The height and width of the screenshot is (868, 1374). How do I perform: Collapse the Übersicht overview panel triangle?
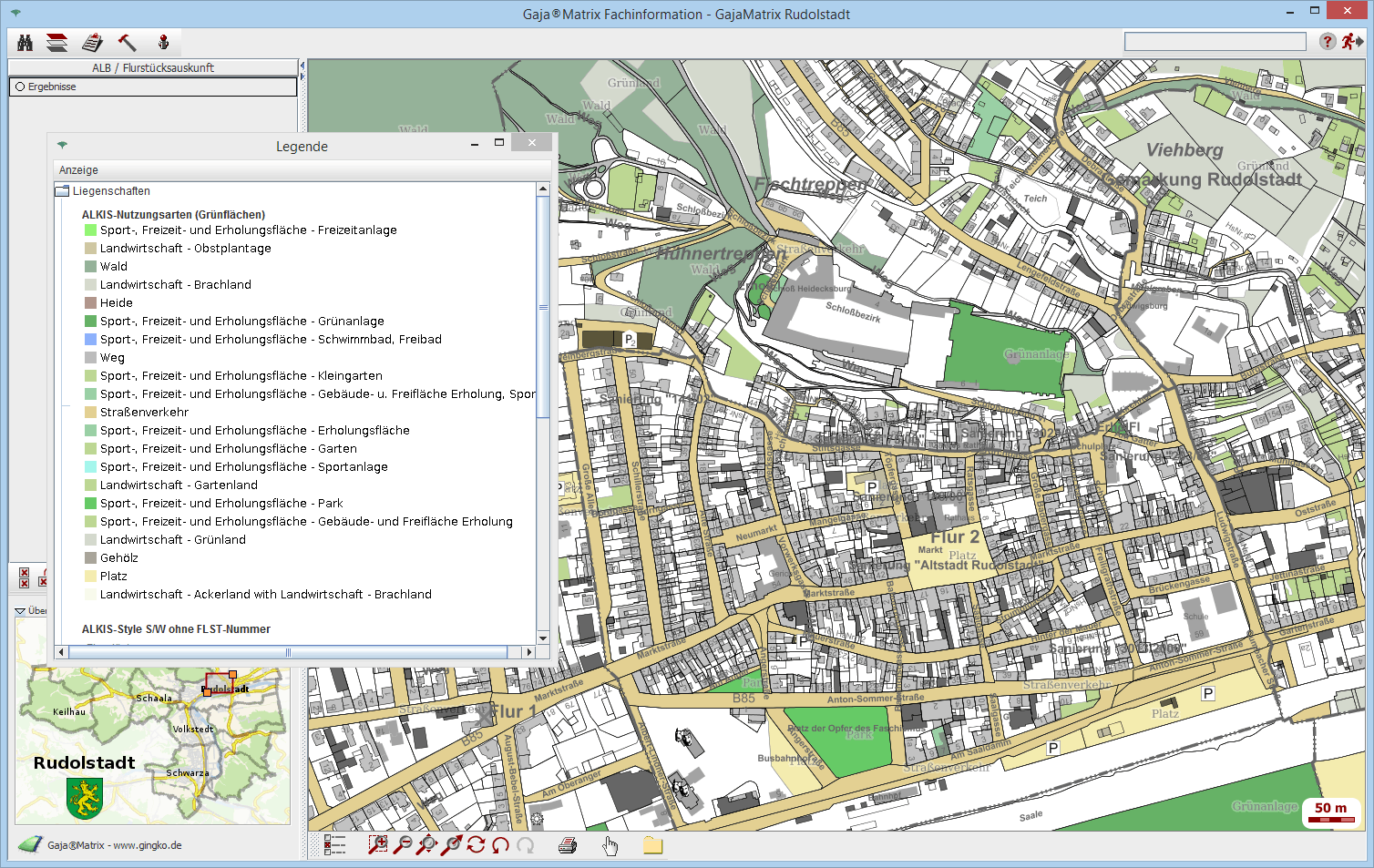click(20, 611)
